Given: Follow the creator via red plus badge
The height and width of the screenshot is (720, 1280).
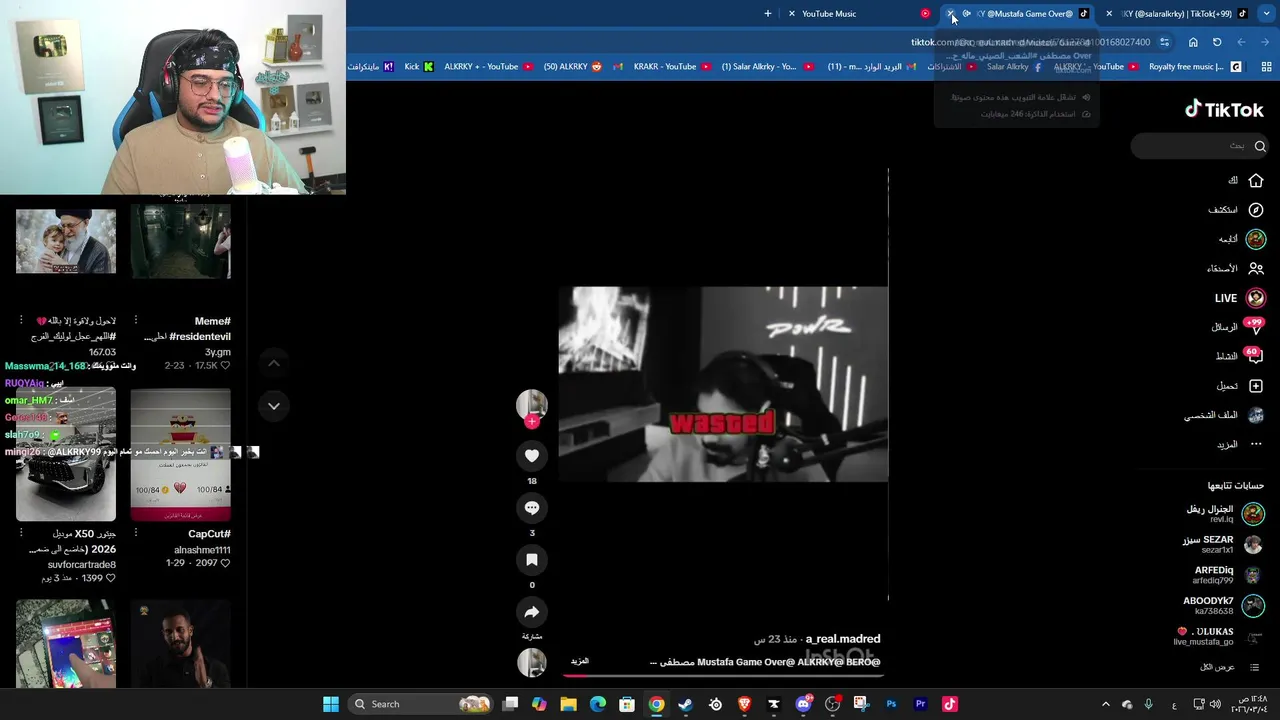Looking at the screenshot, I should 532,422.
